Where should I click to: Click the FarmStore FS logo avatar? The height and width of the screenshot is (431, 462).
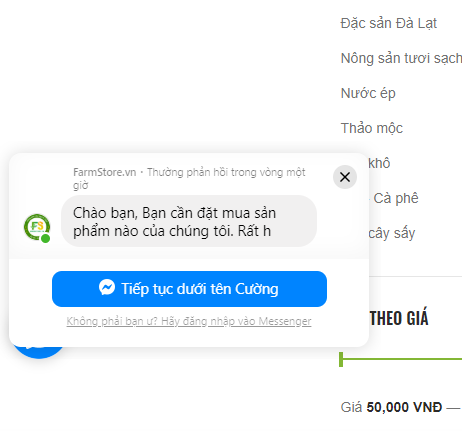37,227
